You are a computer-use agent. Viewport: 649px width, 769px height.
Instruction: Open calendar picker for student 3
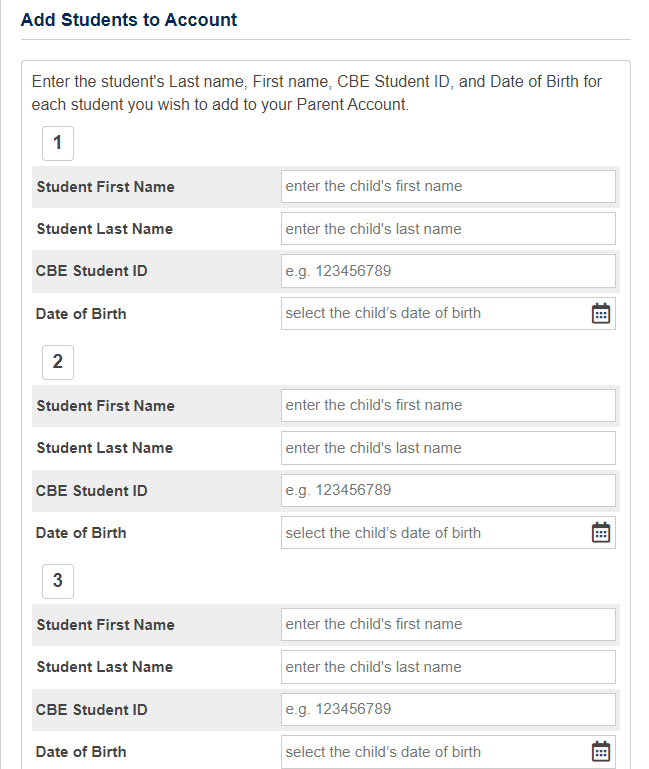pos(601,752)
